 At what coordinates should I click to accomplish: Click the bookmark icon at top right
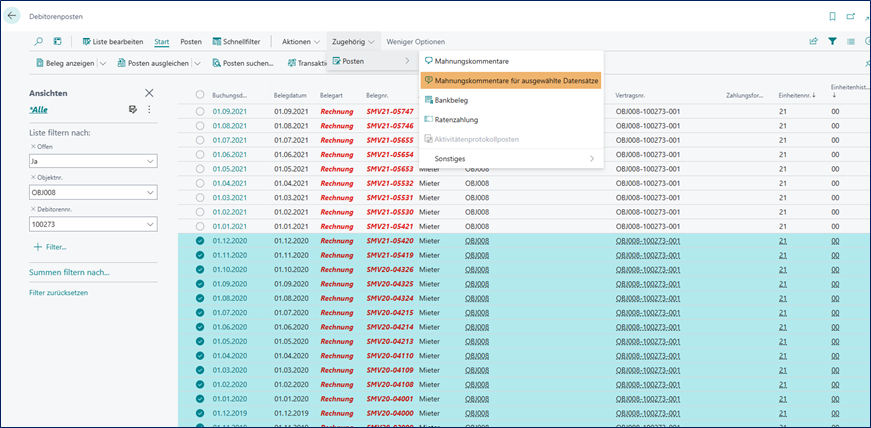(833, 16)
